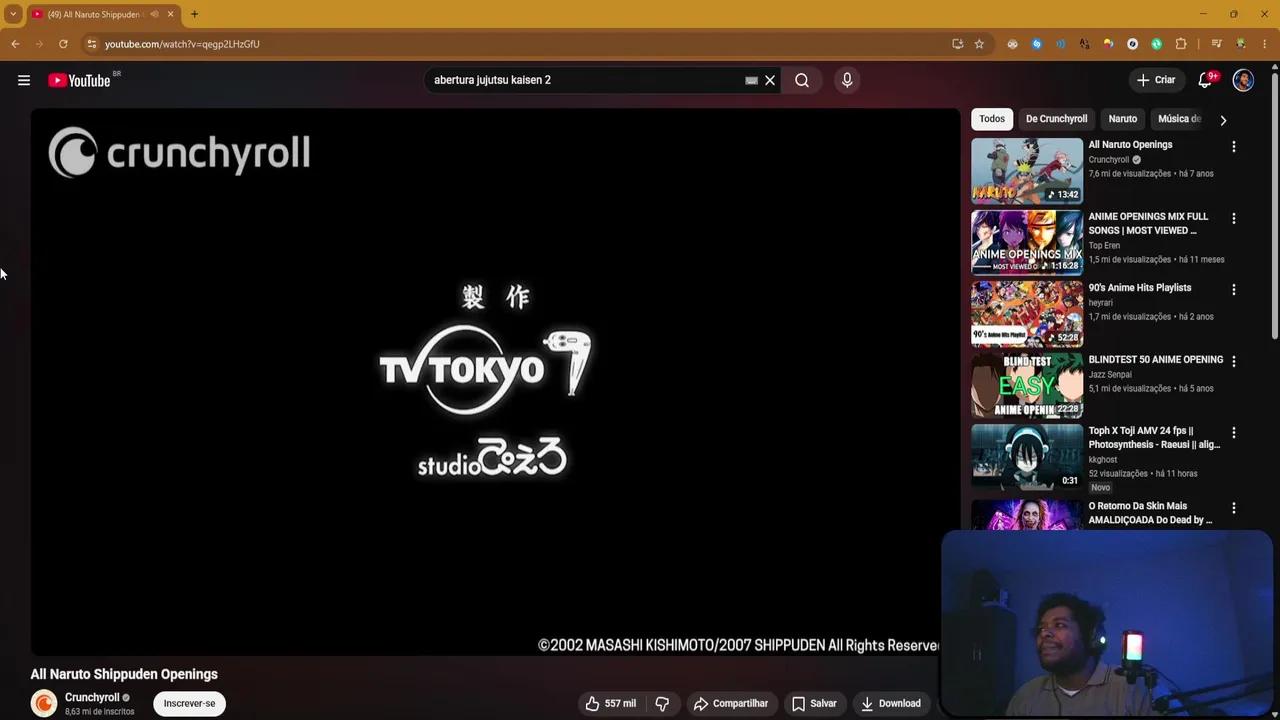Open options menu for 90's Anime Hits
This screenshot has height=720, width=1280.
pyautogui.click(x=1233, y=289)
